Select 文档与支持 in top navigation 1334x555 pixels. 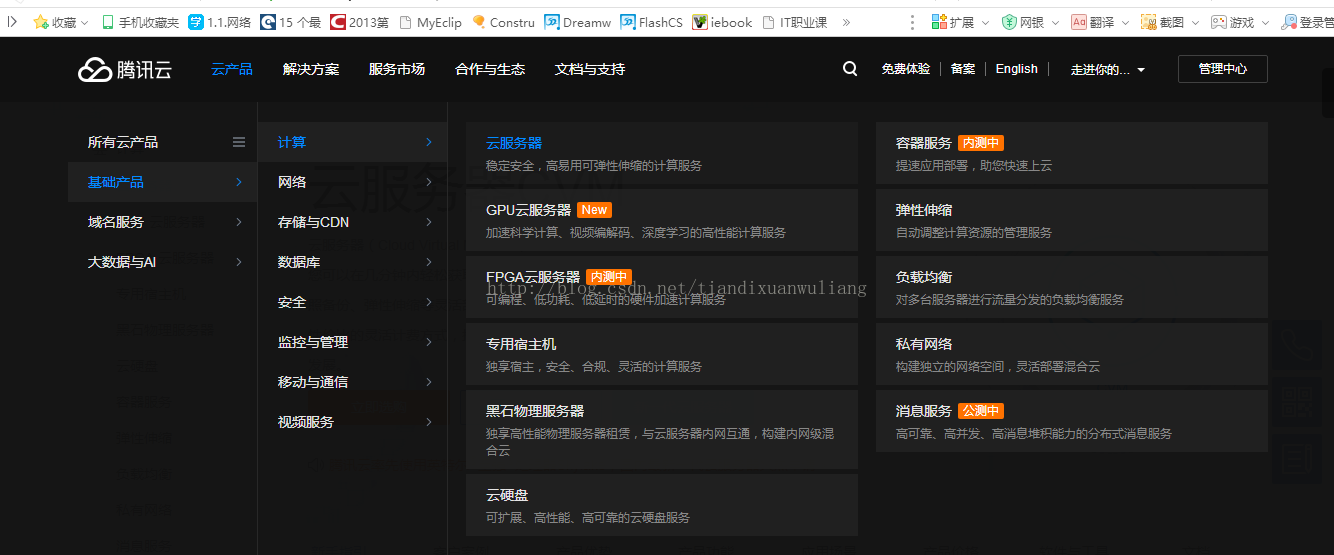pyautogui.click(x=590, y=69)
